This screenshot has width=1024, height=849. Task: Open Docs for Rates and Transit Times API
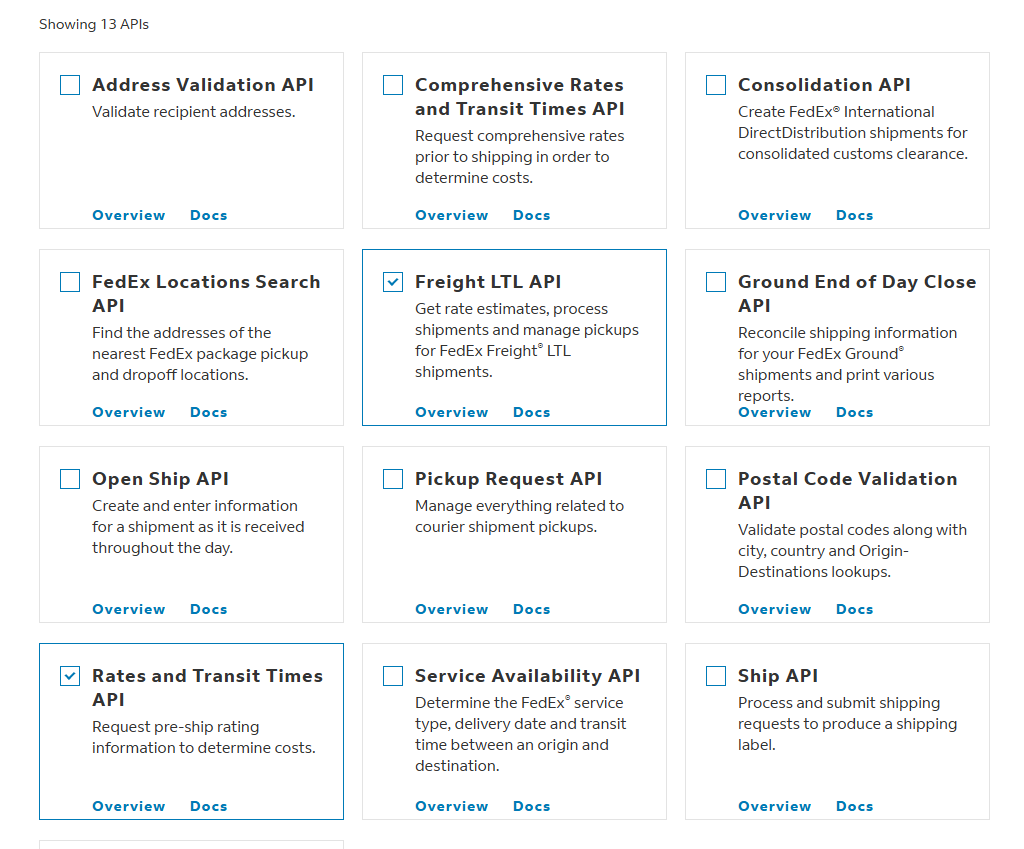(x=208, y=806)
